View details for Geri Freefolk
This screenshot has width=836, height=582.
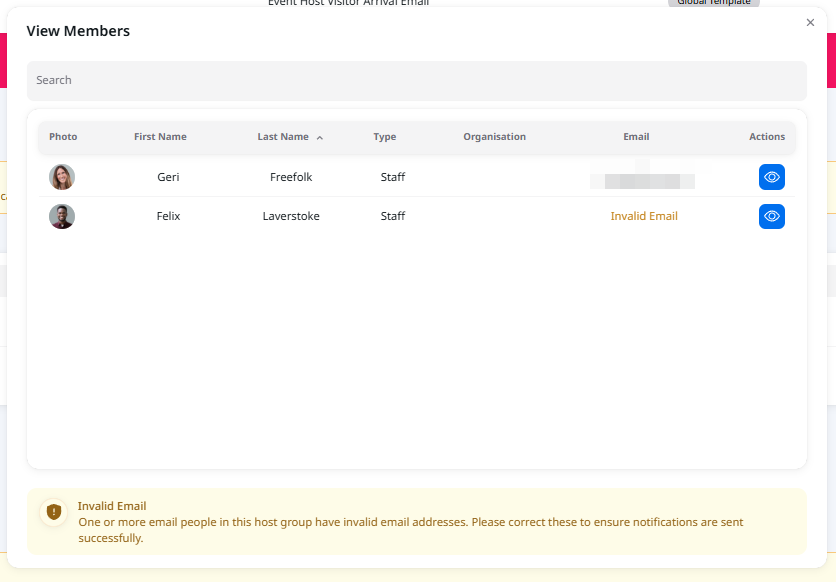pos(771,177)
